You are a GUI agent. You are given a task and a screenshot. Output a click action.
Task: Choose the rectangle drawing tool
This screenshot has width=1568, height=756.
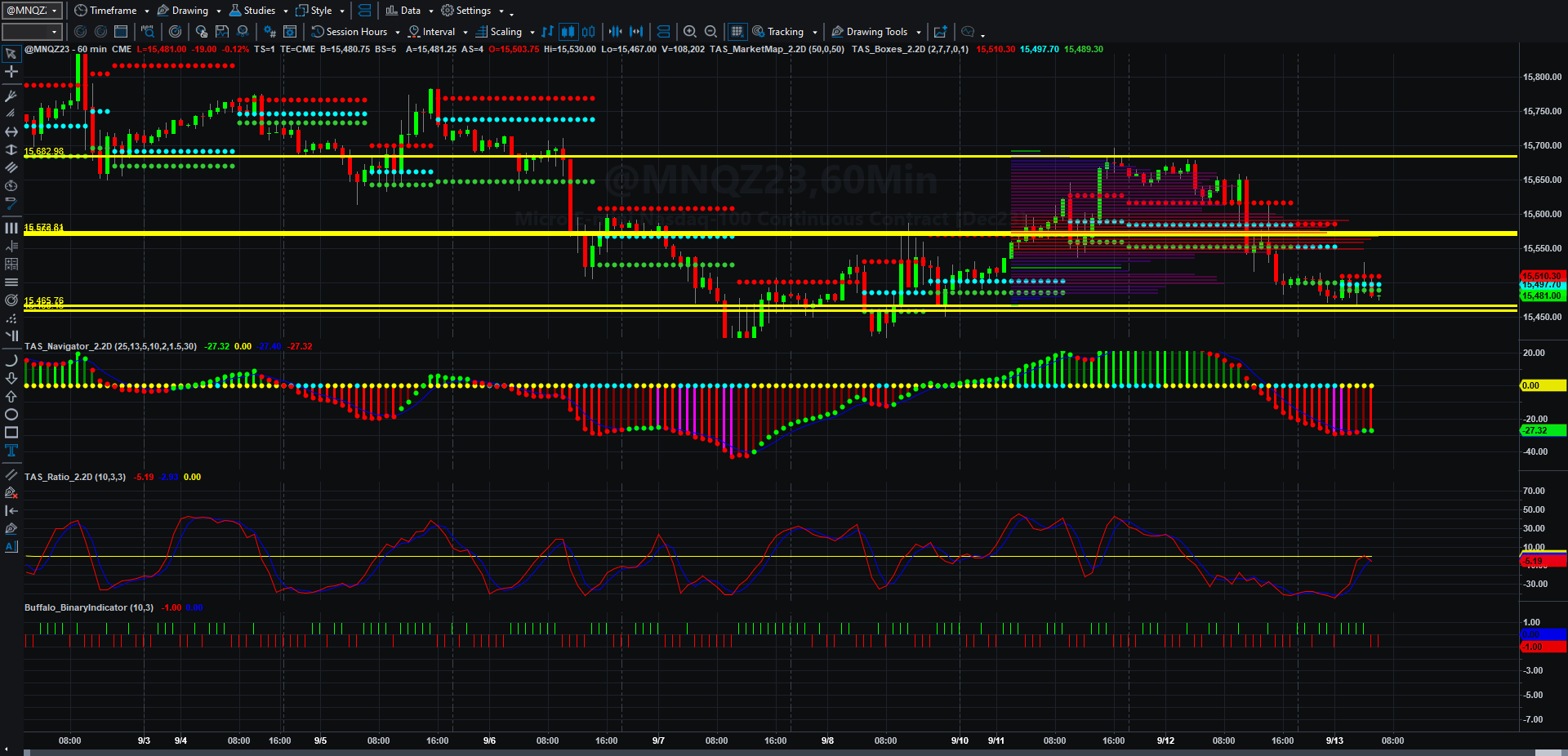(11, 433)
